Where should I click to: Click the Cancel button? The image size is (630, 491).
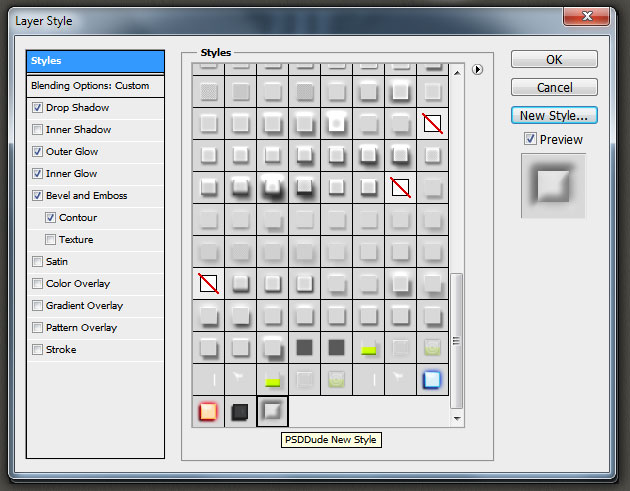554,88
